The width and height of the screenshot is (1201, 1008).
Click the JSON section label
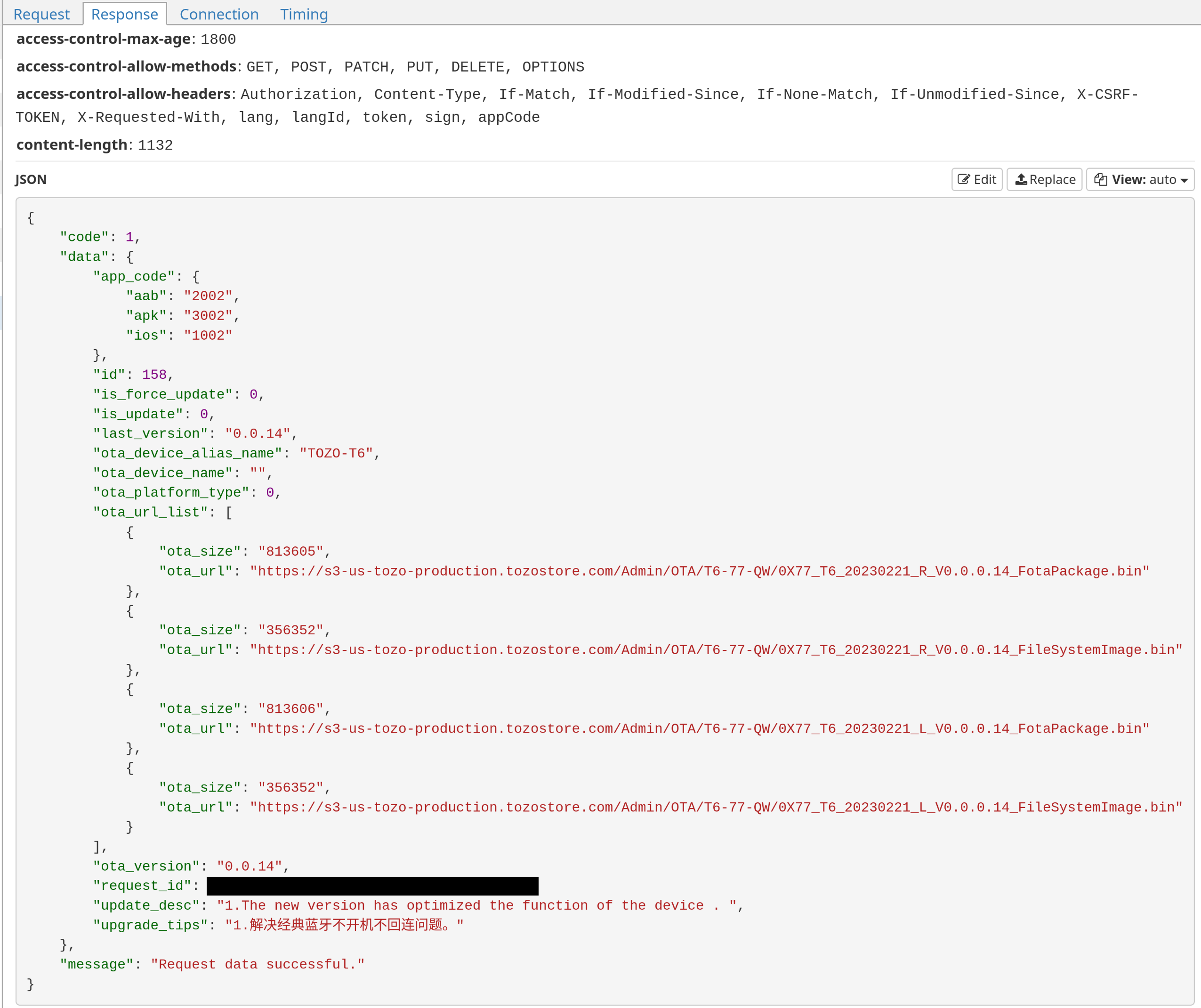click(x=31, y=180)
